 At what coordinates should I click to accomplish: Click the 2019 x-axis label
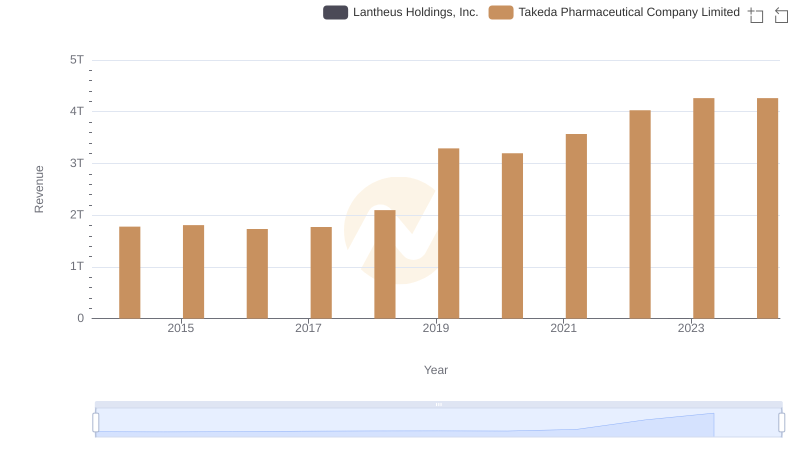coord(436,328)
